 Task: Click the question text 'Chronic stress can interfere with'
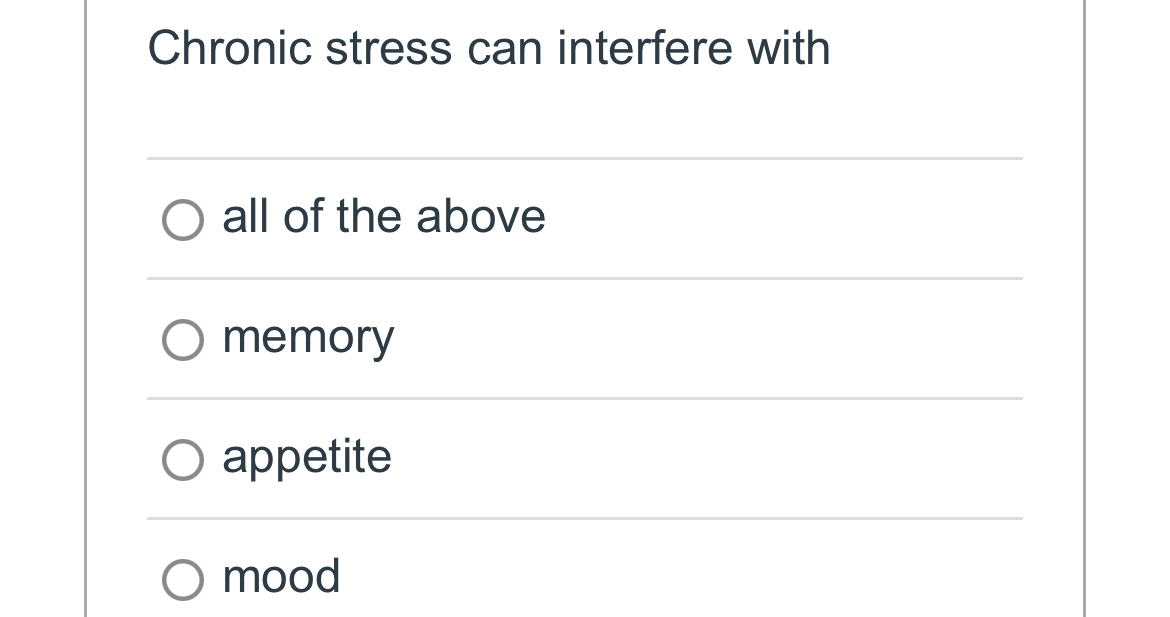point(489,47)
